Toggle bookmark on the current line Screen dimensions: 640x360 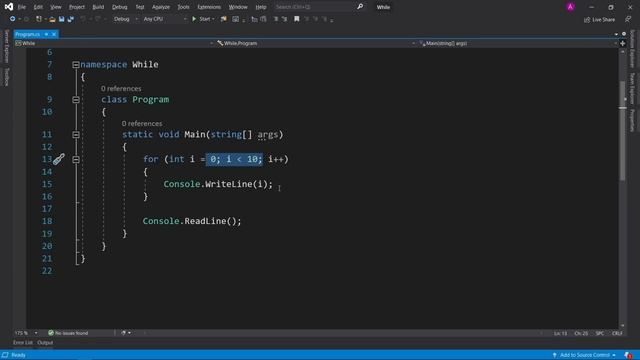(x=297, y=19)
